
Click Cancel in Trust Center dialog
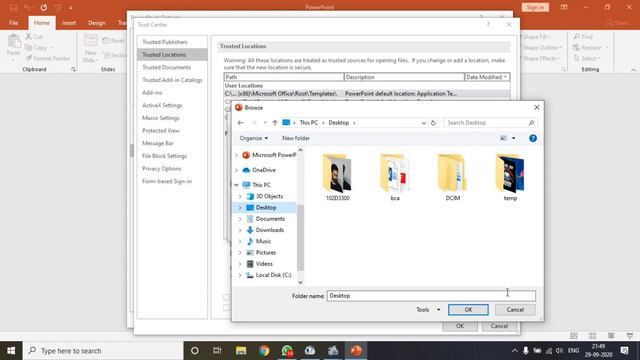499,326
